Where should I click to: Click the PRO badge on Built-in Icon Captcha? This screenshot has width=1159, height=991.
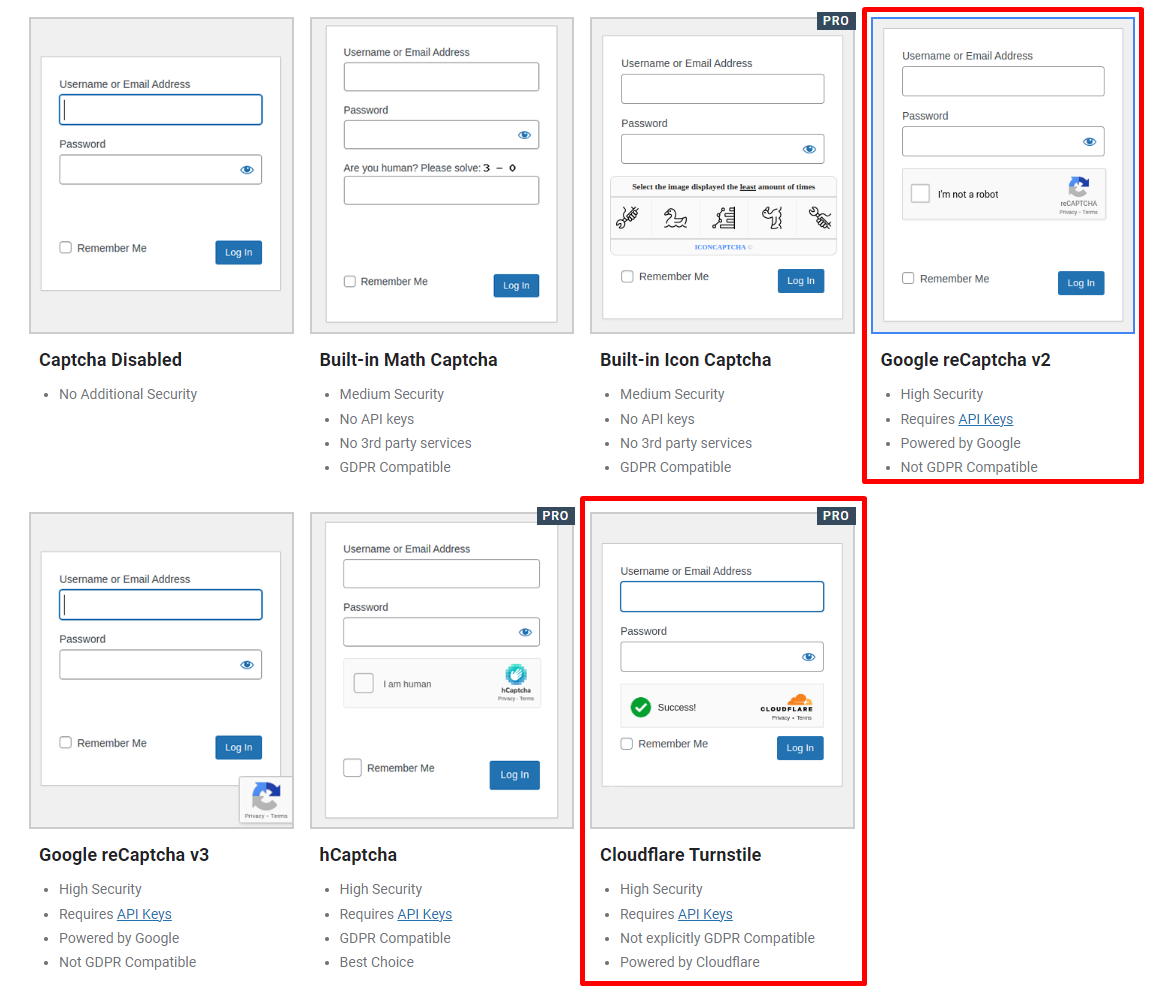coord(836,21)
